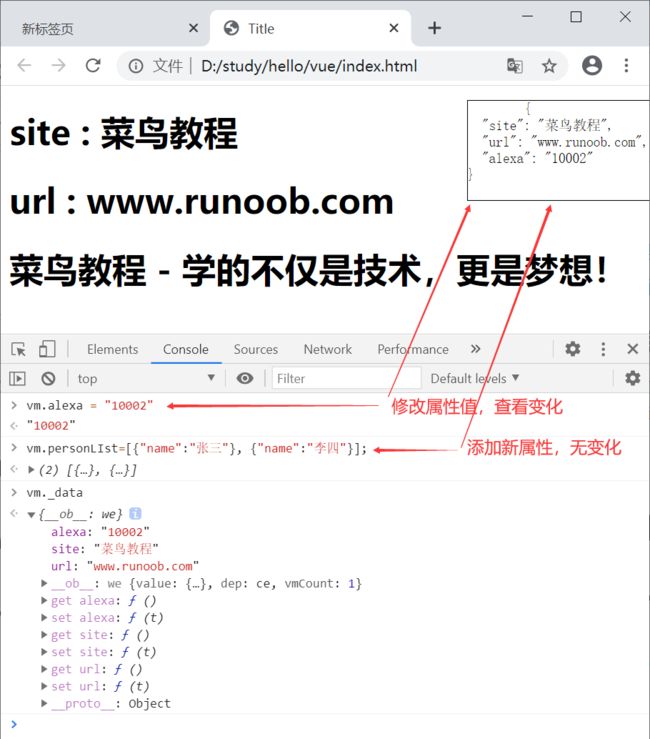Screen dimensions: 650x739
Task: Switch to the Elements tab
Action: coord(113,349)
